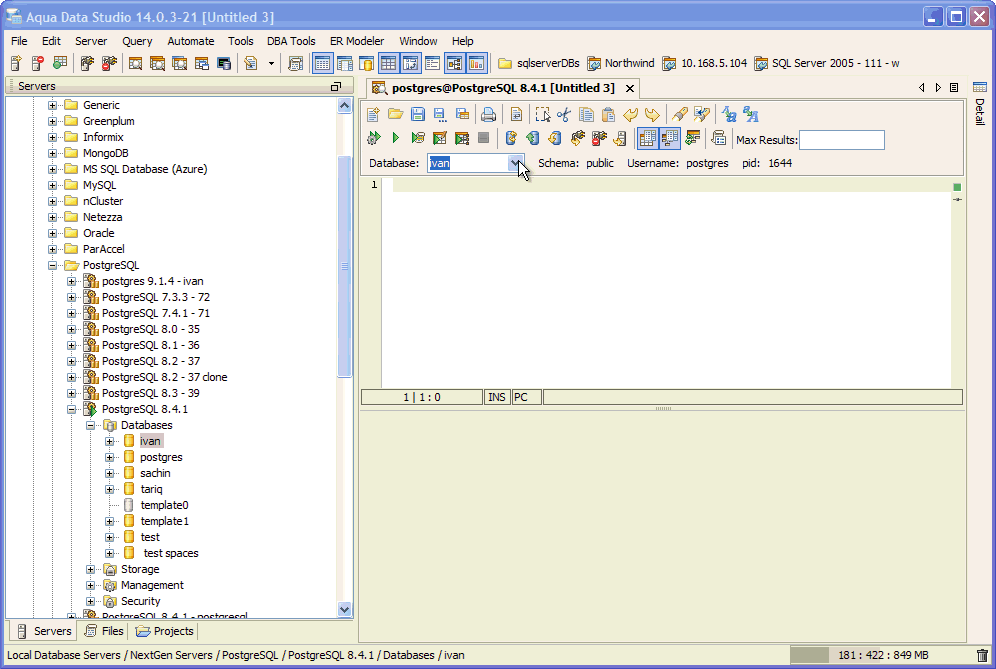Click into the Max Results field
Screen dimensions: 996x669
842,140
